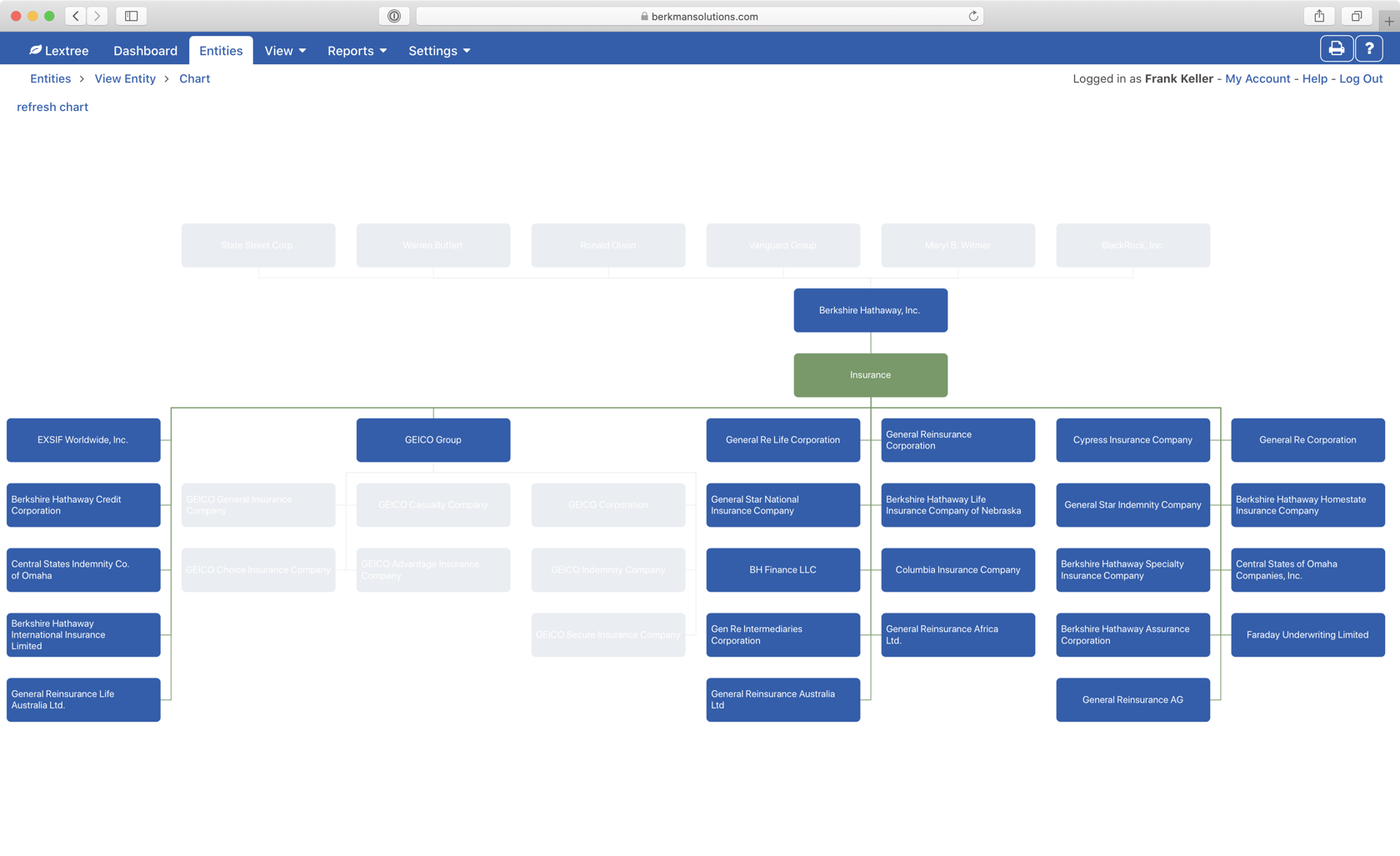Select the Cypress Insurance Company node
This screenshot has width=1400, height=856.
(1133, 440)
